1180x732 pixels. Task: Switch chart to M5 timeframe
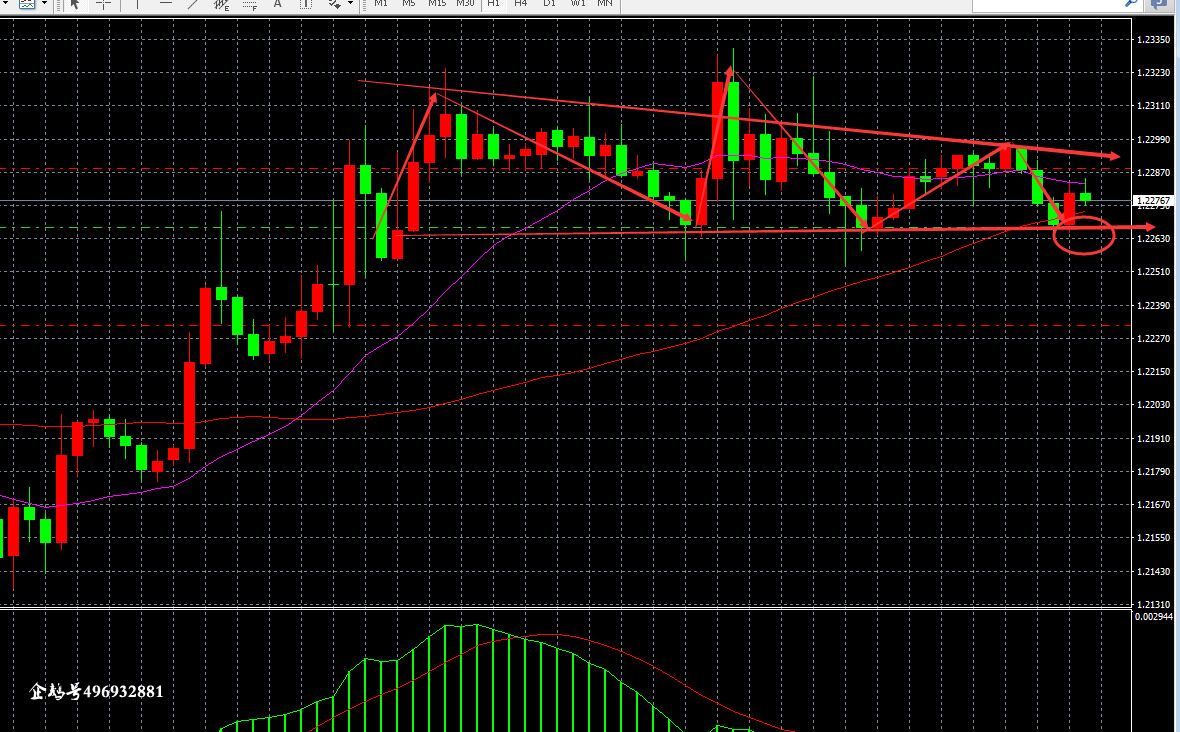pyautogui.click(x=409, y=4)
